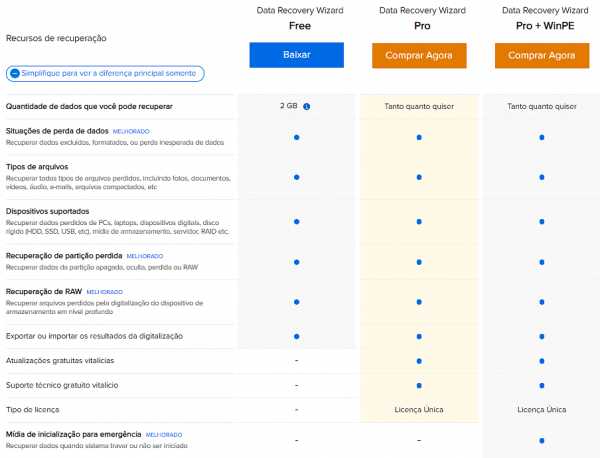Click the minus icon in the Simplifique toggle

pos(15,73)
